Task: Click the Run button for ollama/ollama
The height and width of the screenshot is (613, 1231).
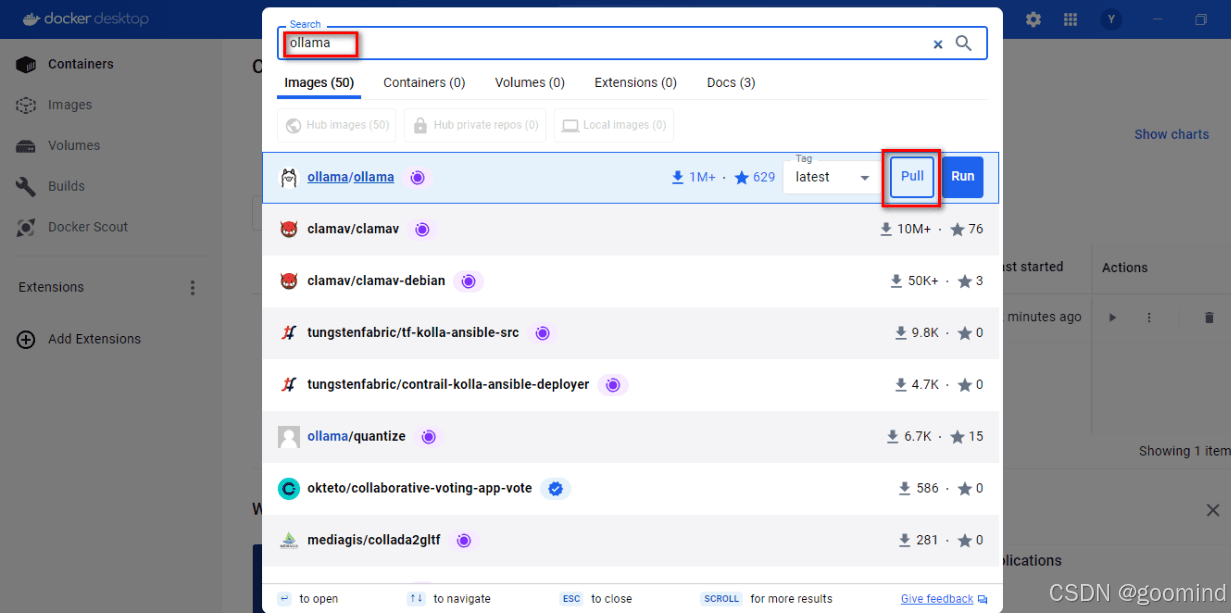Action: (x=962, y=177)
